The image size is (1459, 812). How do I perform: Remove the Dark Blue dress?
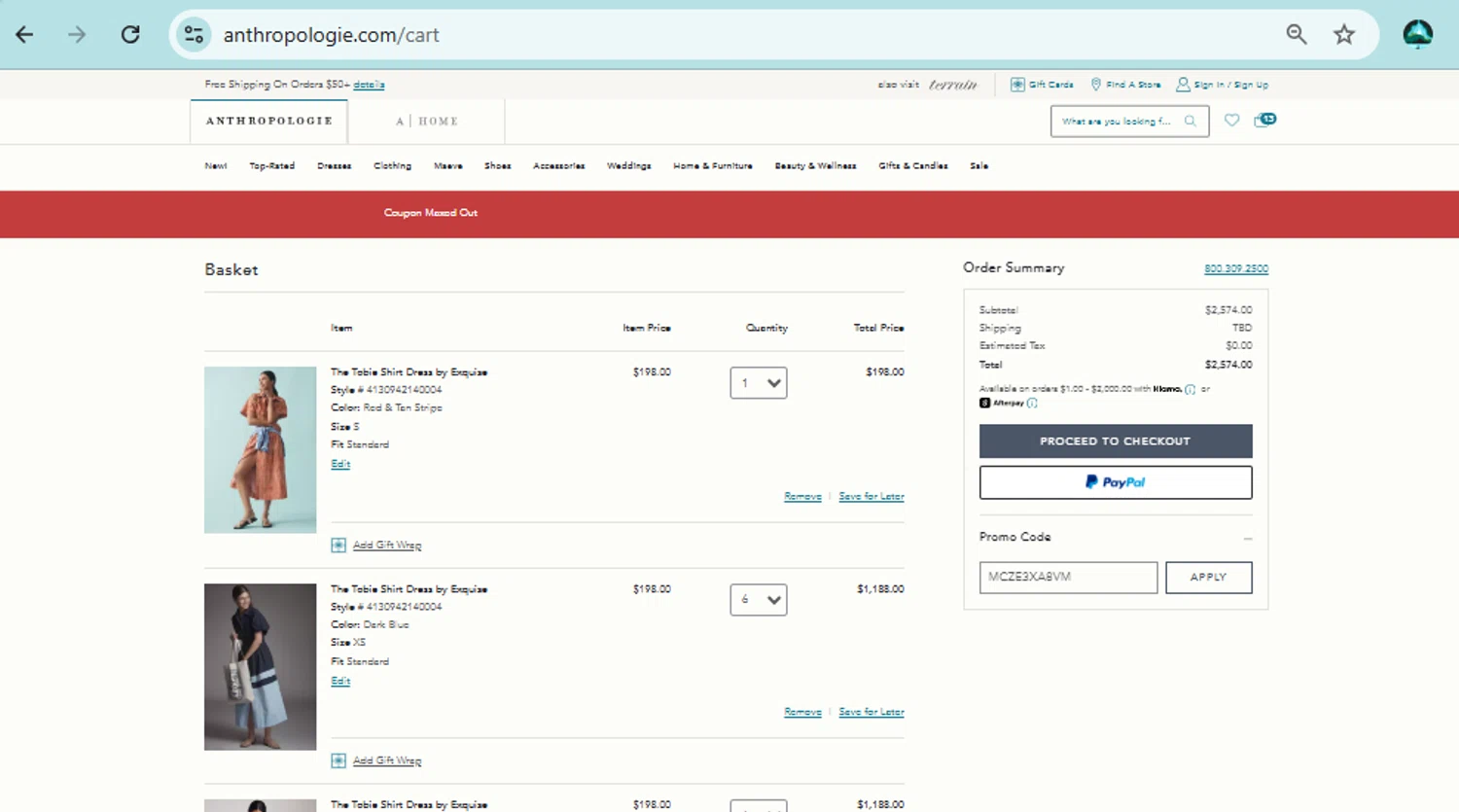(802, 713)
